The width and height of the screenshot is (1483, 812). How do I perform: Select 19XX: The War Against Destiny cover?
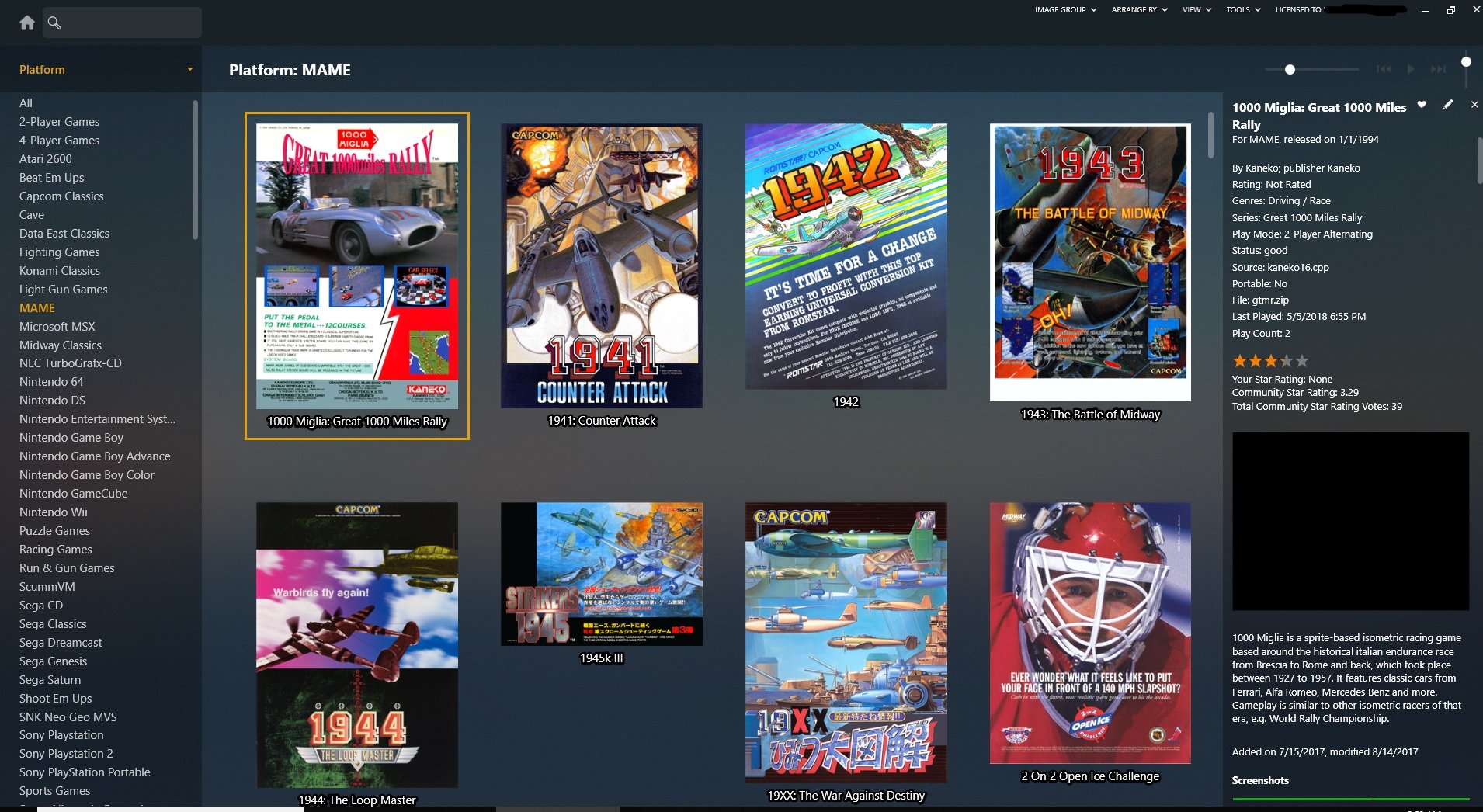(x=846, y=643)
